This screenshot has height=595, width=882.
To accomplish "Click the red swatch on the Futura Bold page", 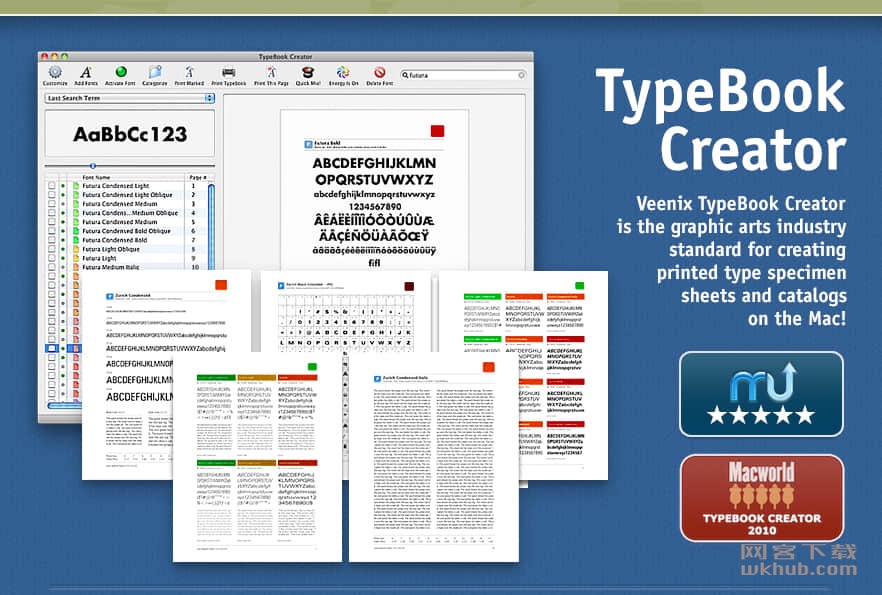I will pyautogui.click(x=437, y=131).
